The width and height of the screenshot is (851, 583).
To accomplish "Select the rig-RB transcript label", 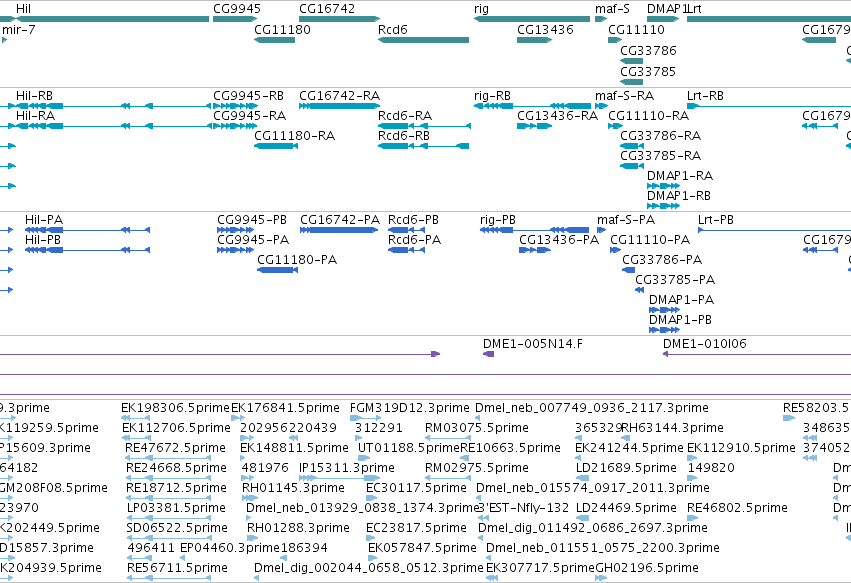I will click(x=492, y=96).
